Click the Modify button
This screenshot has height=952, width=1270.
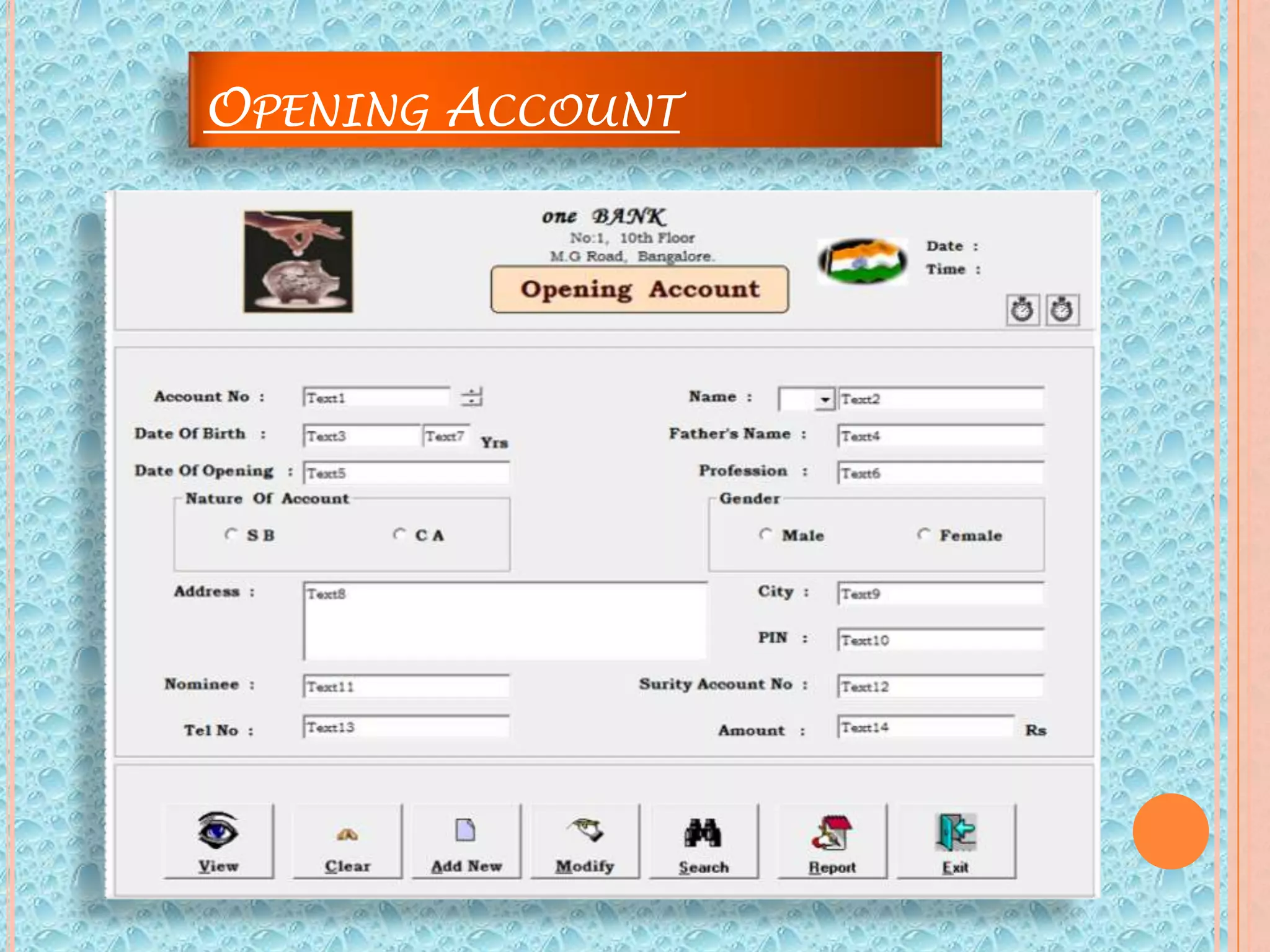(585, 841)
